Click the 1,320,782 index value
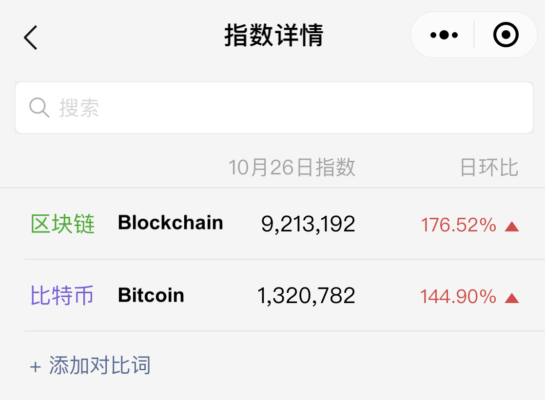 (306, 296)
